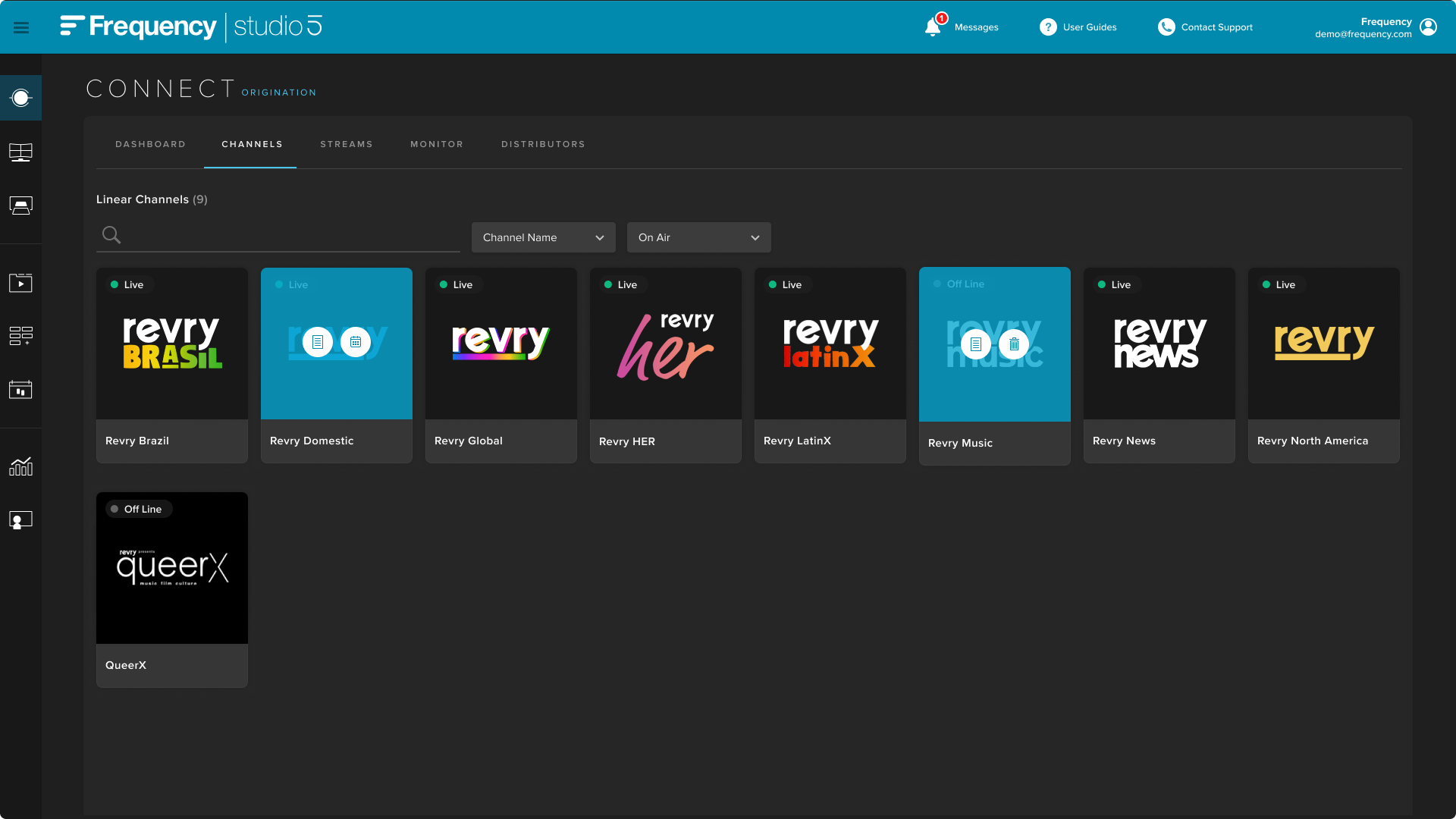Open the Channel Name sort dropdown

[544, 237]
